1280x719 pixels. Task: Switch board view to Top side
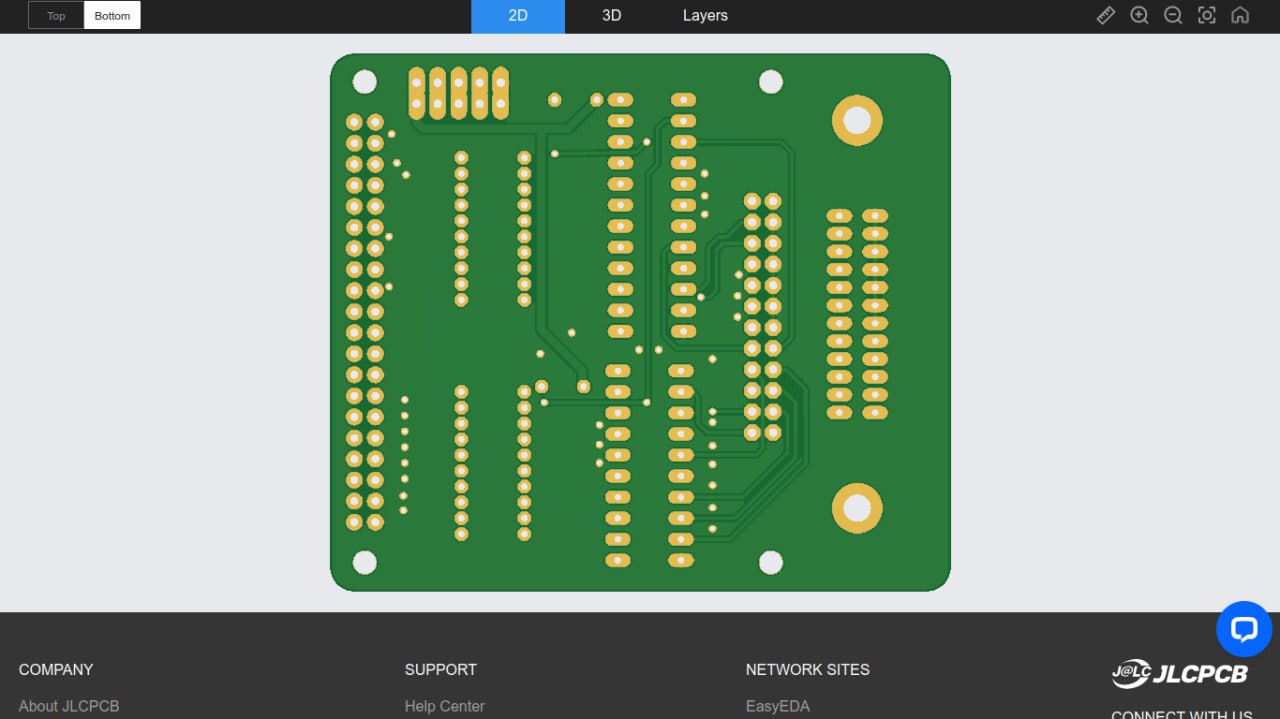point(56,15)
